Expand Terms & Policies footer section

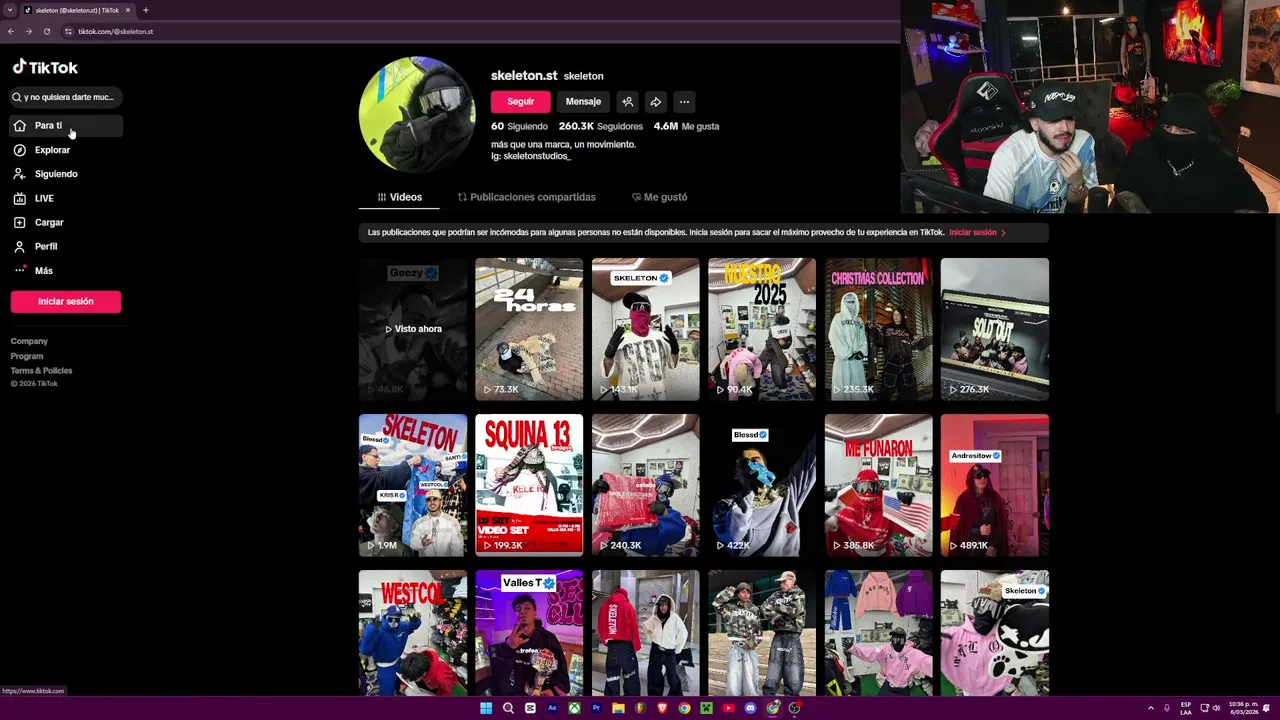(x=41, y=370)
